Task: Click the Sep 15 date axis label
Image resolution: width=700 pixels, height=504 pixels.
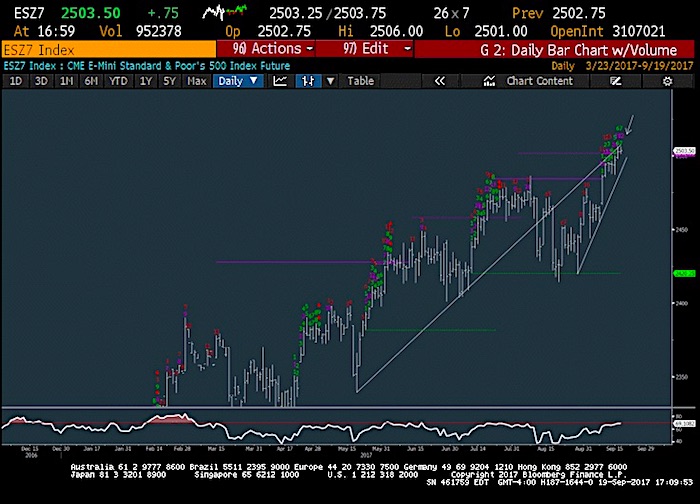Action: [615, 449]
